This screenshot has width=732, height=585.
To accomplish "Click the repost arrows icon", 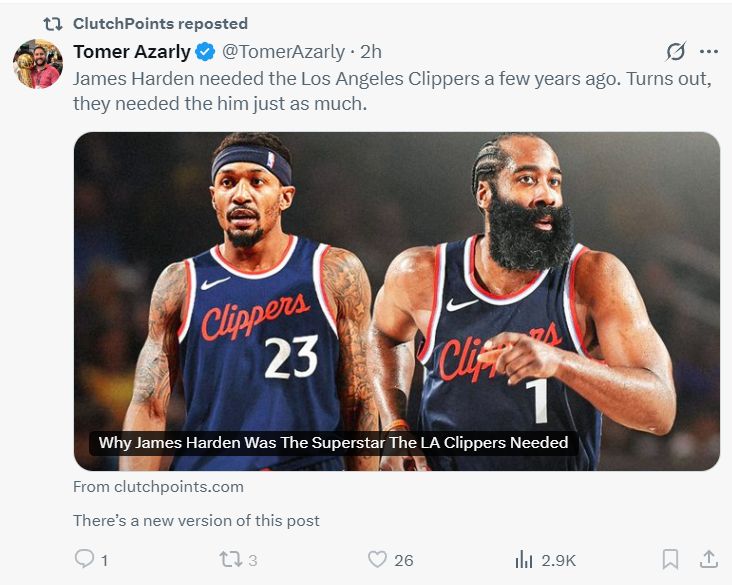I will (x=231, y=559).
